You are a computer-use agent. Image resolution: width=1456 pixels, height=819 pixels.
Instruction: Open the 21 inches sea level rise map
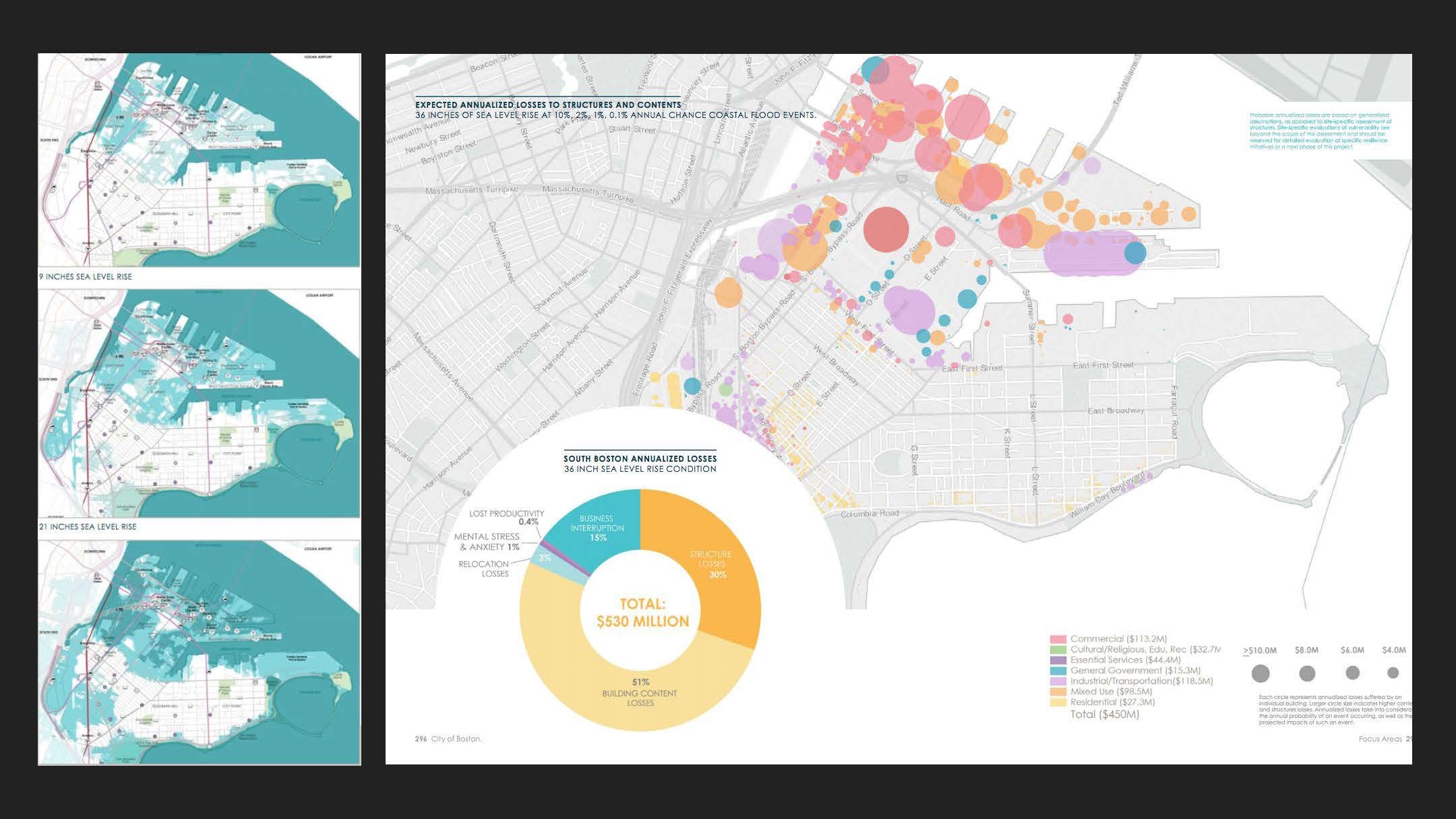199,403
